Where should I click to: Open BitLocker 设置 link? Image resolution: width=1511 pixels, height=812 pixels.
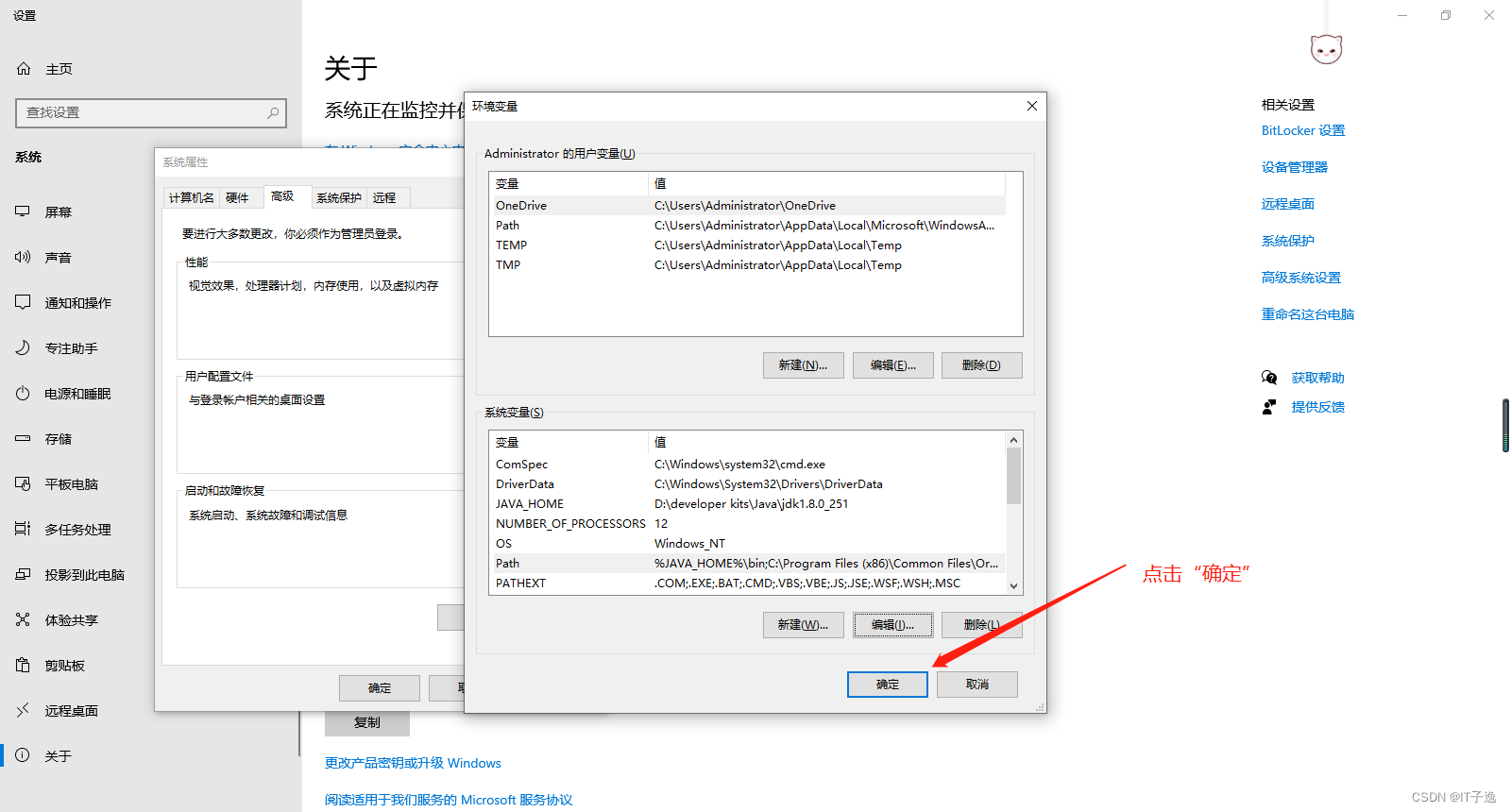[x=1303, y=130]
